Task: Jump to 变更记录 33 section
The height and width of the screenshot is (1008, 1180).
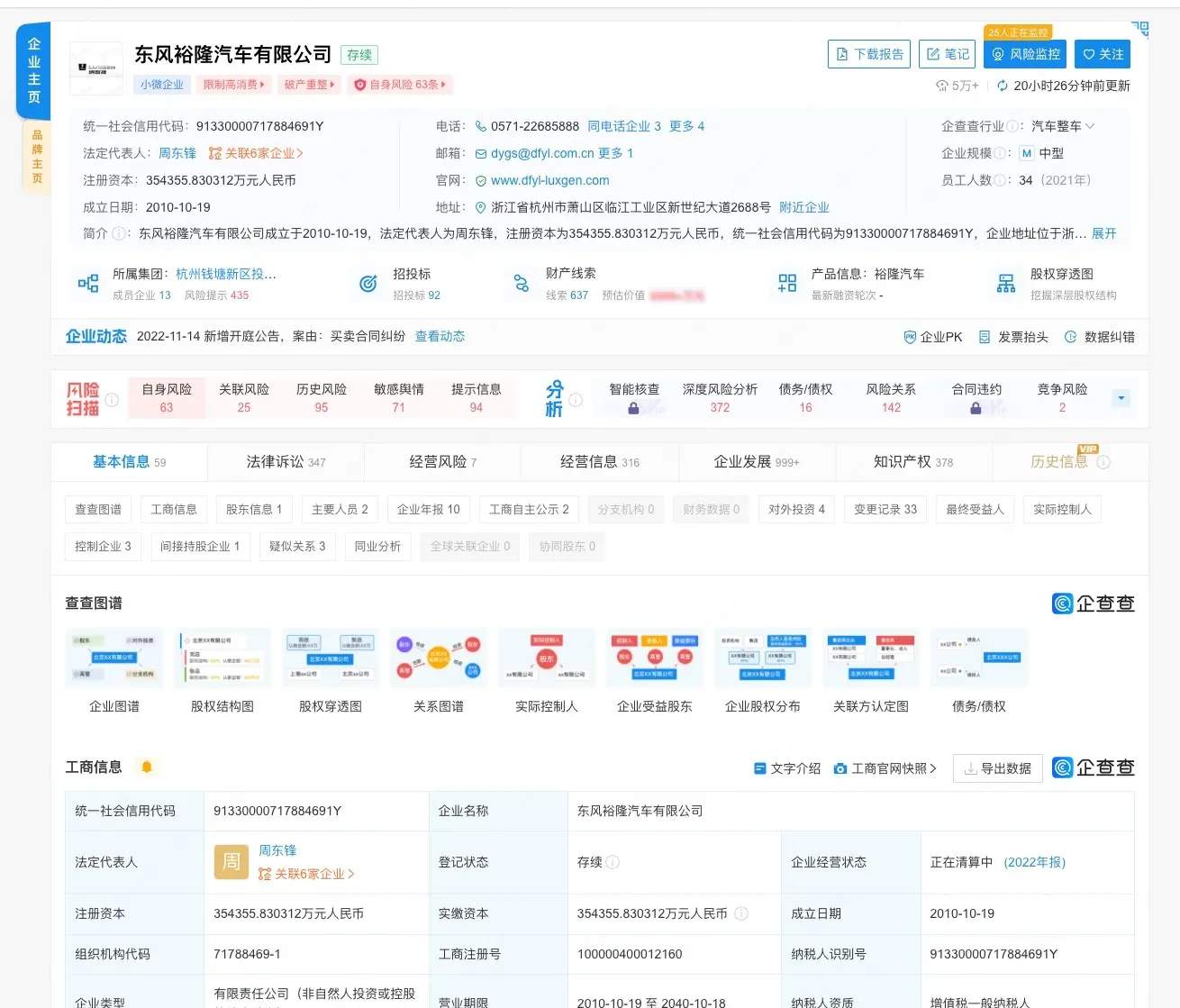Action: tap(885, 510)
